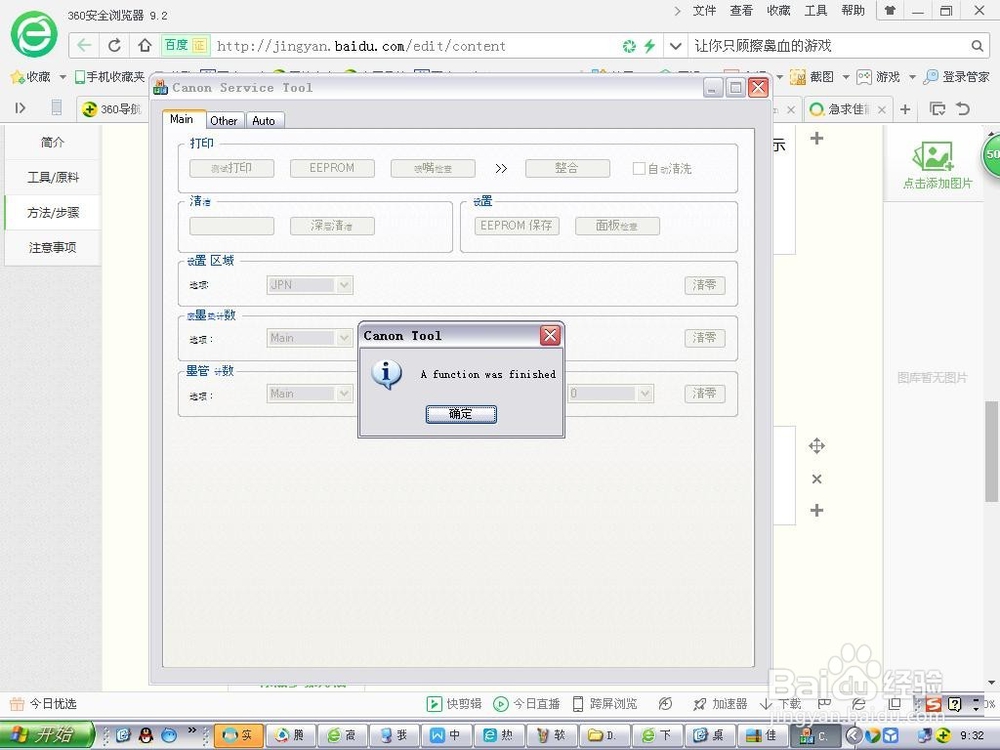
Task: Open the 工具 menu
Action: [815, 11]
